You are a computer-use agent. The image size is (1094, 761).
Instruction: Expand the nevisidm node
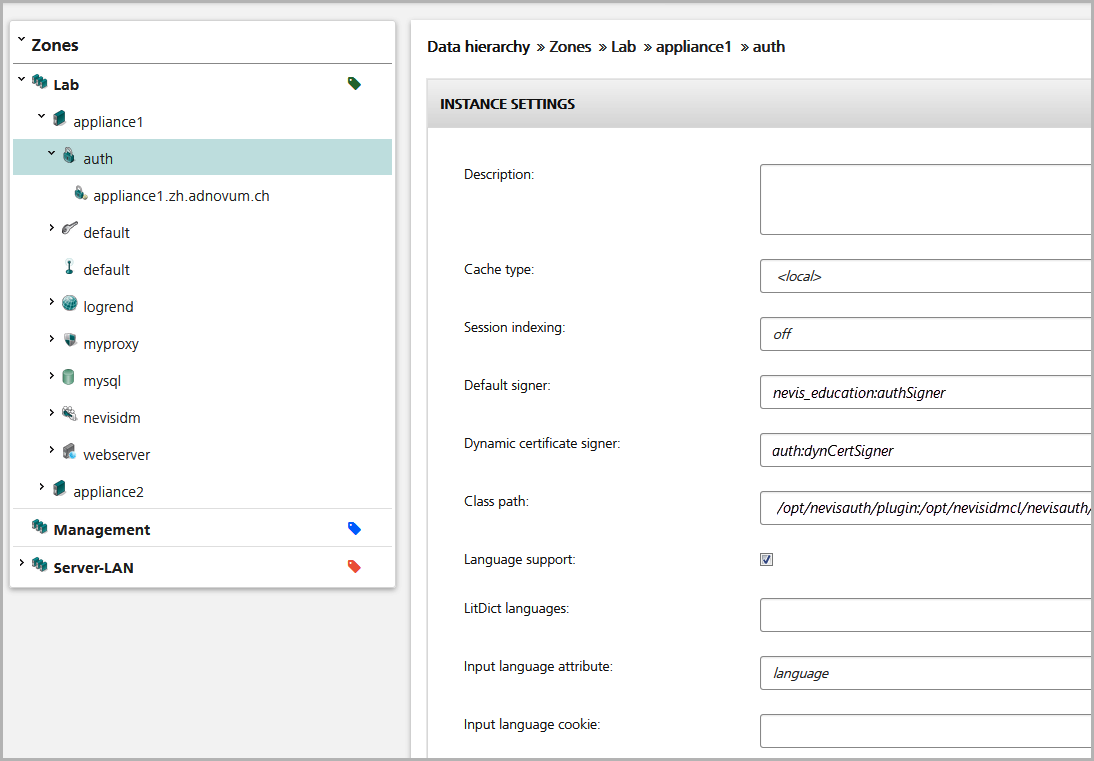(x=52, y=412)
